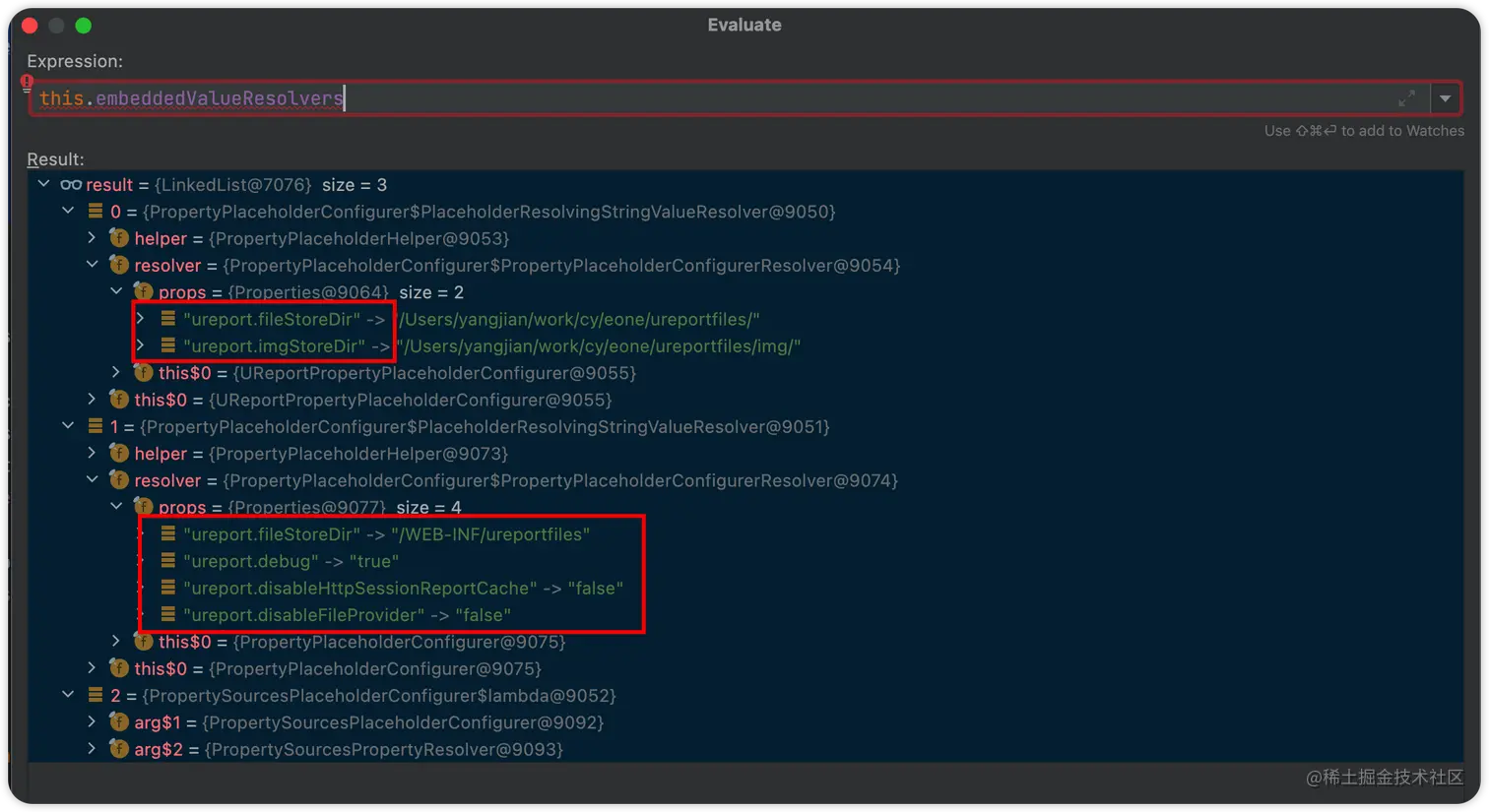
Task: Collapse element 0 PlaceholderResolvingStringValueResolver@9050
Action: 68,211
